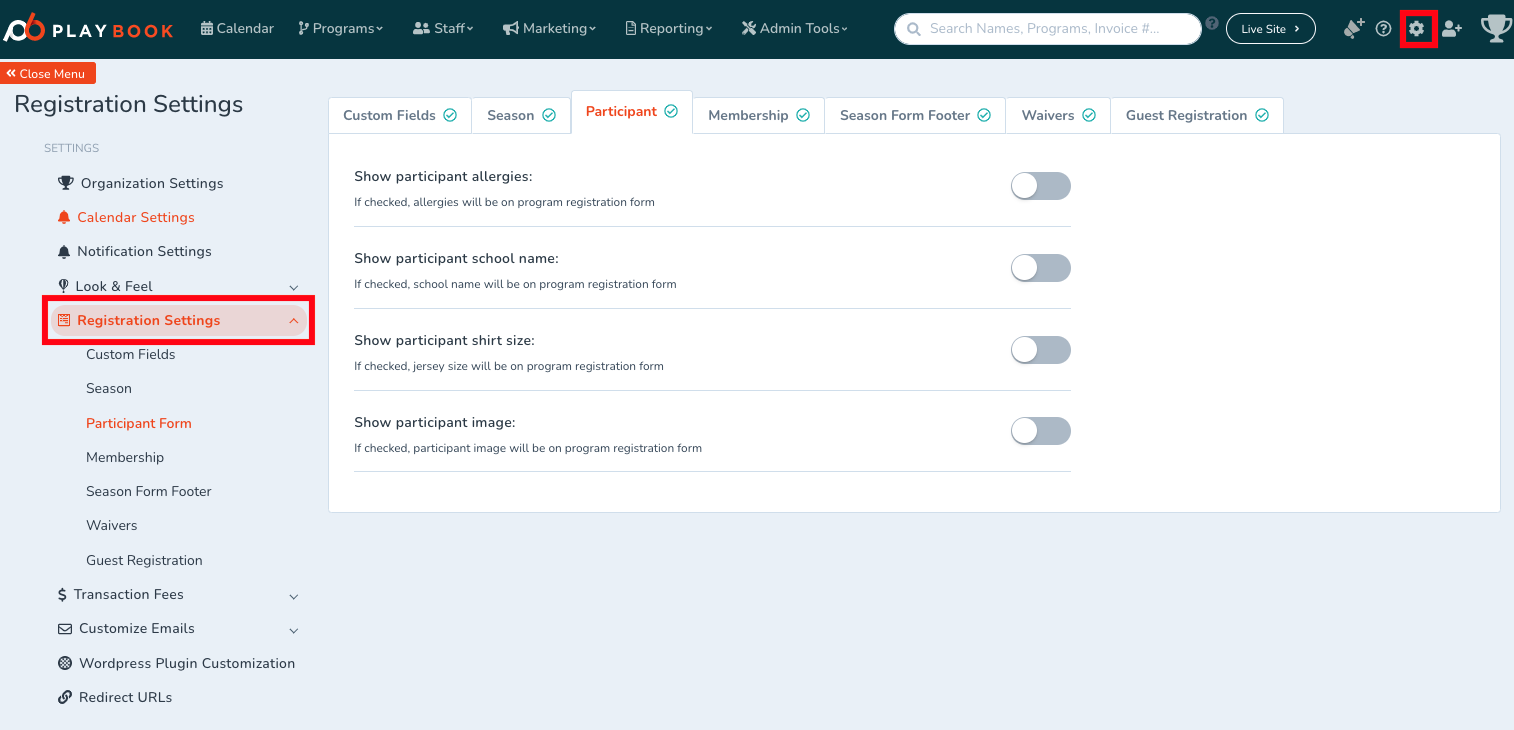Screen dimensions: 1514x730
Task: Click the sparkle announcements icon
Action: (x=1354, y=28)
